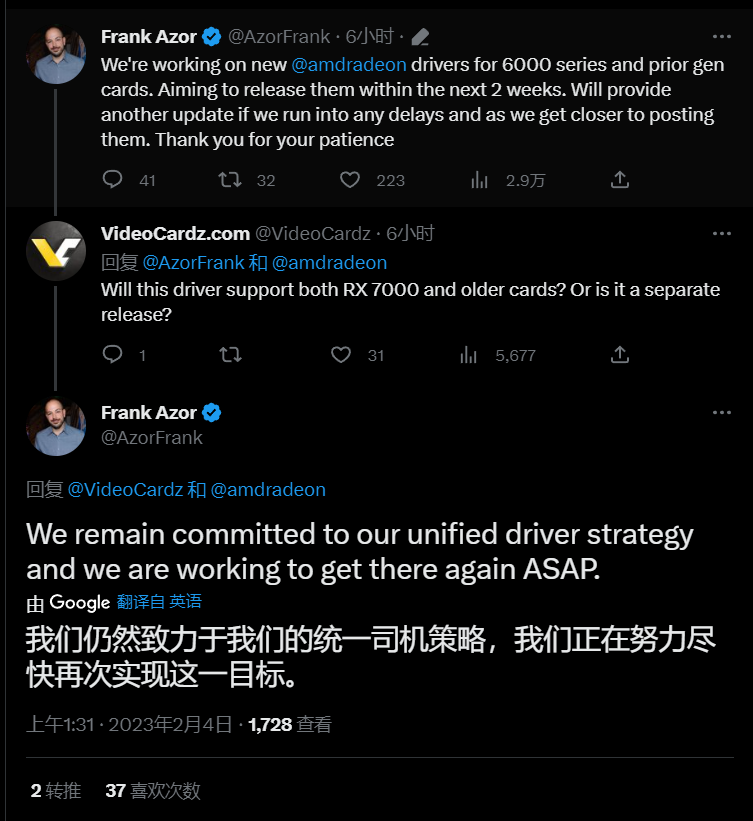Image resolution: width=753 pixels, height=821 pixels.
Task: Reply to Frank Azor's first tweet
Action: tap(113, 180)
